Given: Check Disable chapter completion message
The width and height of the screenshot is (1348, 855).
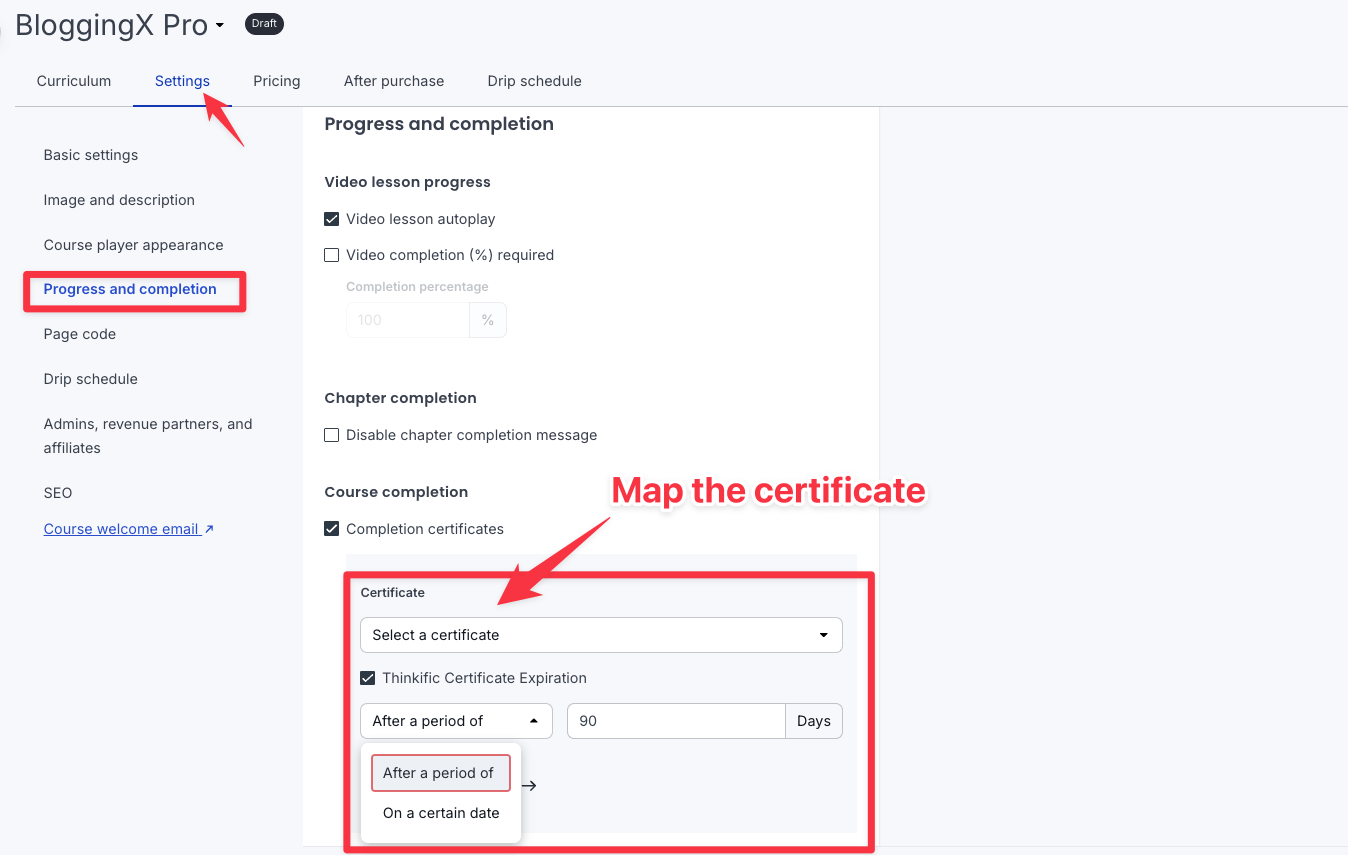Looking at the screenshot, I should 331,435.
